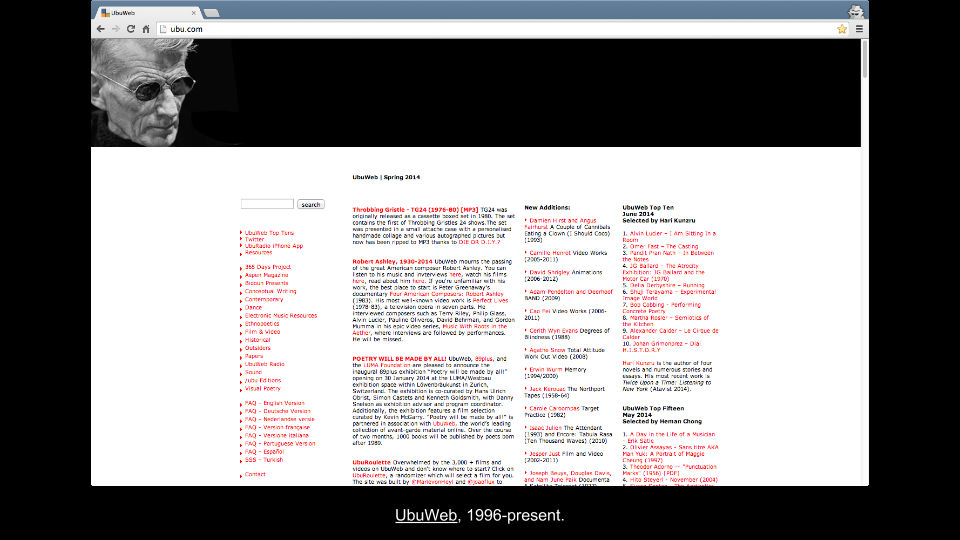Open FAQ - Deutsche Version link

pyautogui.click(x=277, y=411)
